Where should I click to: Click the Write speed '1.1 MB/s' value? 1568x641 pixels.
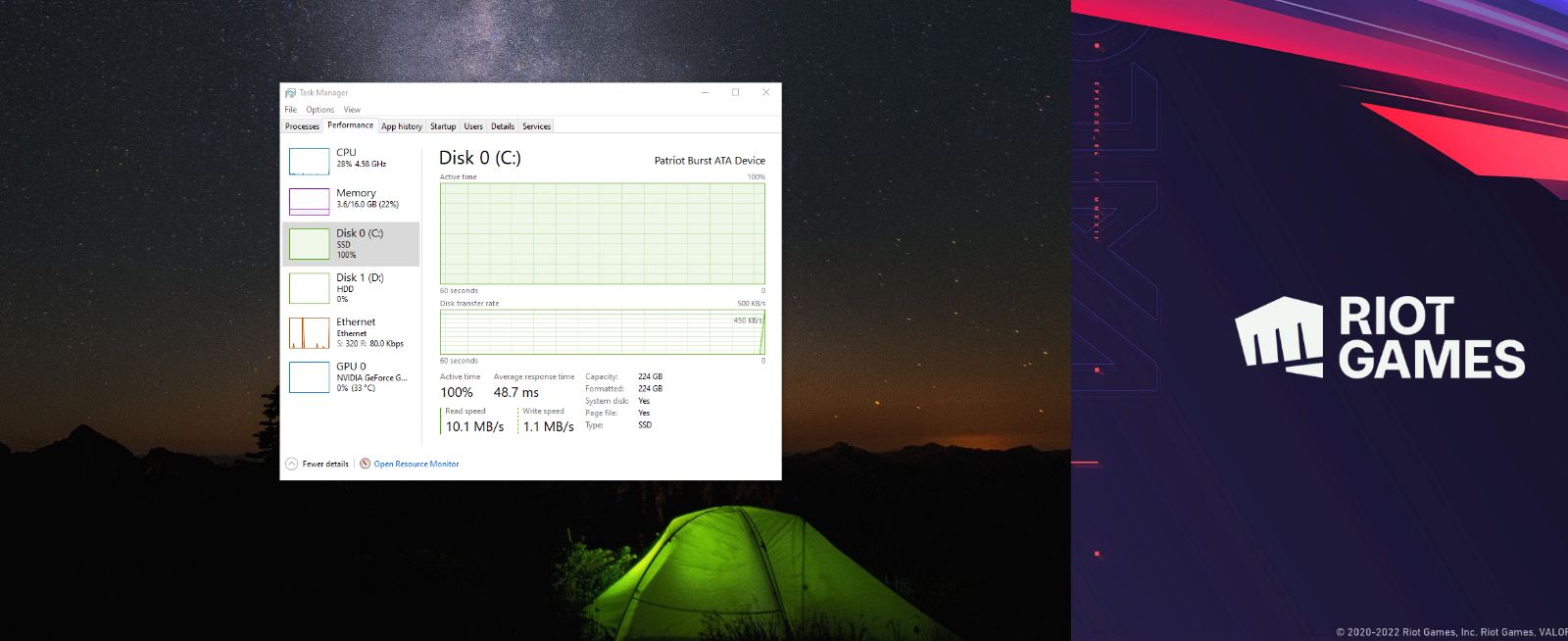549,426
